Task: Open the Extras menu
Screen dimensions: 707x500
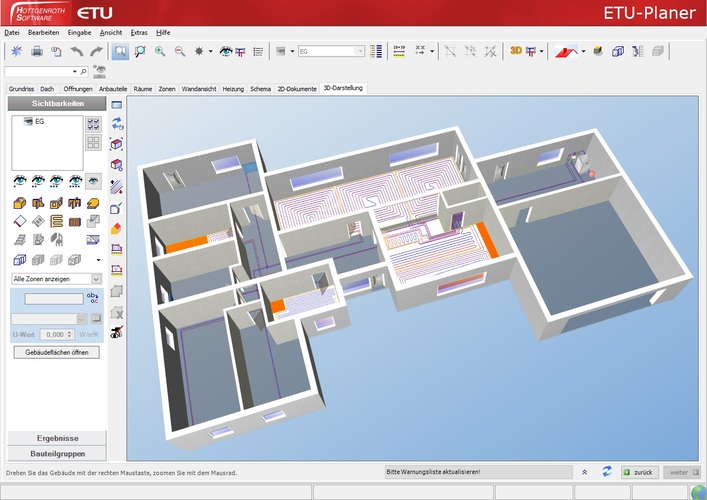Action: (138, 32)
